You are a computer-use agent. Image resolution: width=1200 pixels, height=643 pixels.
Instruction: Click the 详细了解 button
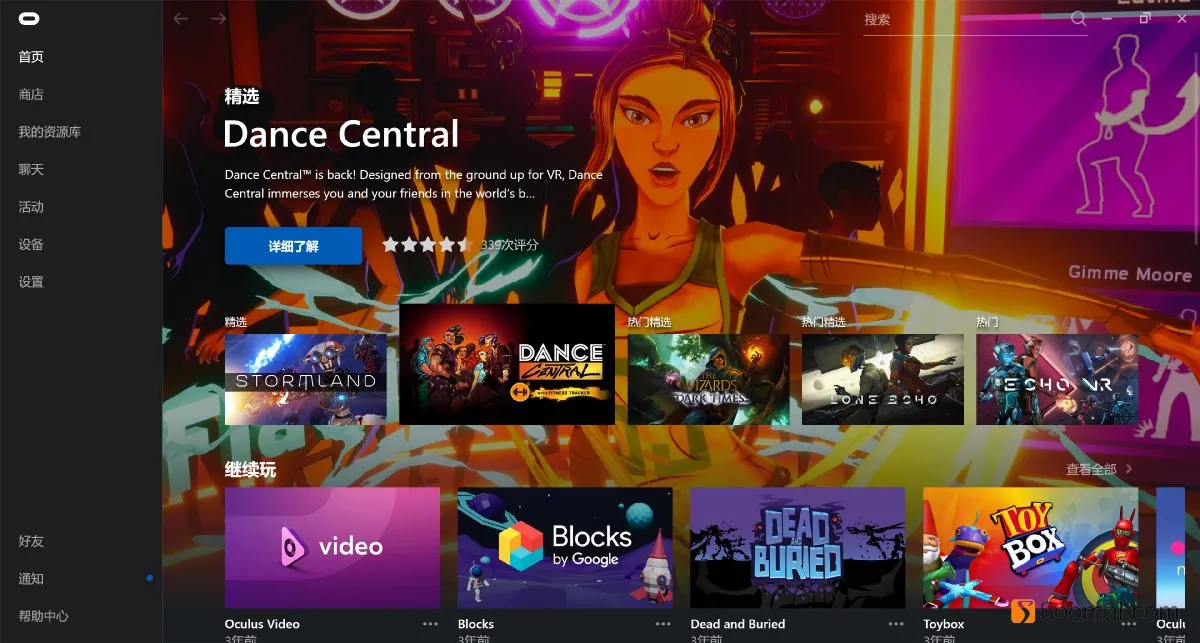click(293, 246)
